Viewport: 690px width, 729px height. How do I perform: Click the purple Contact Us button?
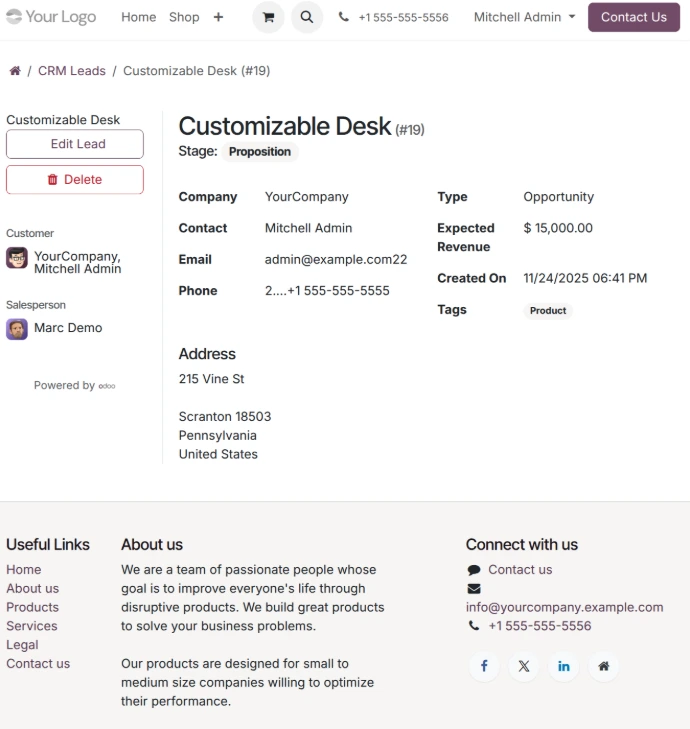[x=633, y=17]
